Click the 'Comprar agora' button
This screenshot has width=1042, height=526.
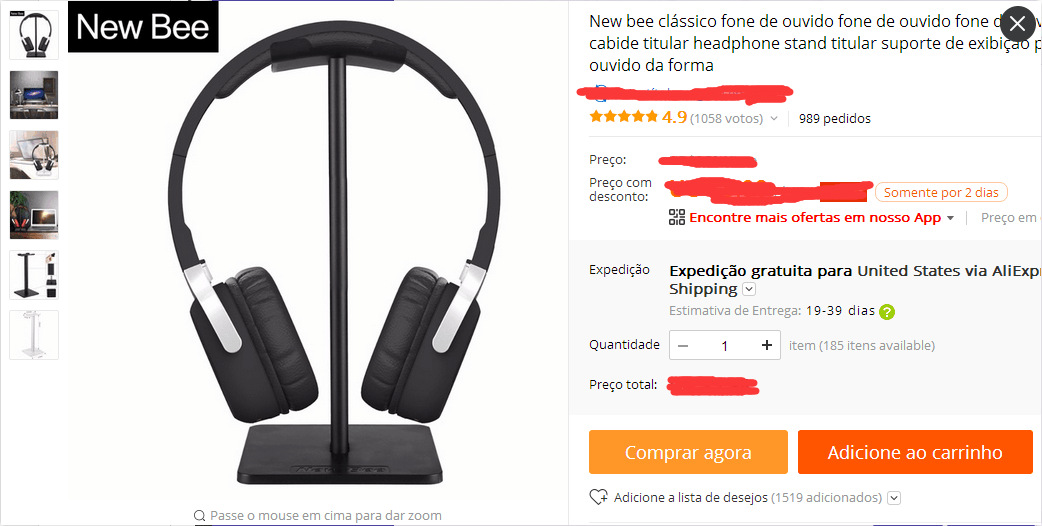point(688,452)
